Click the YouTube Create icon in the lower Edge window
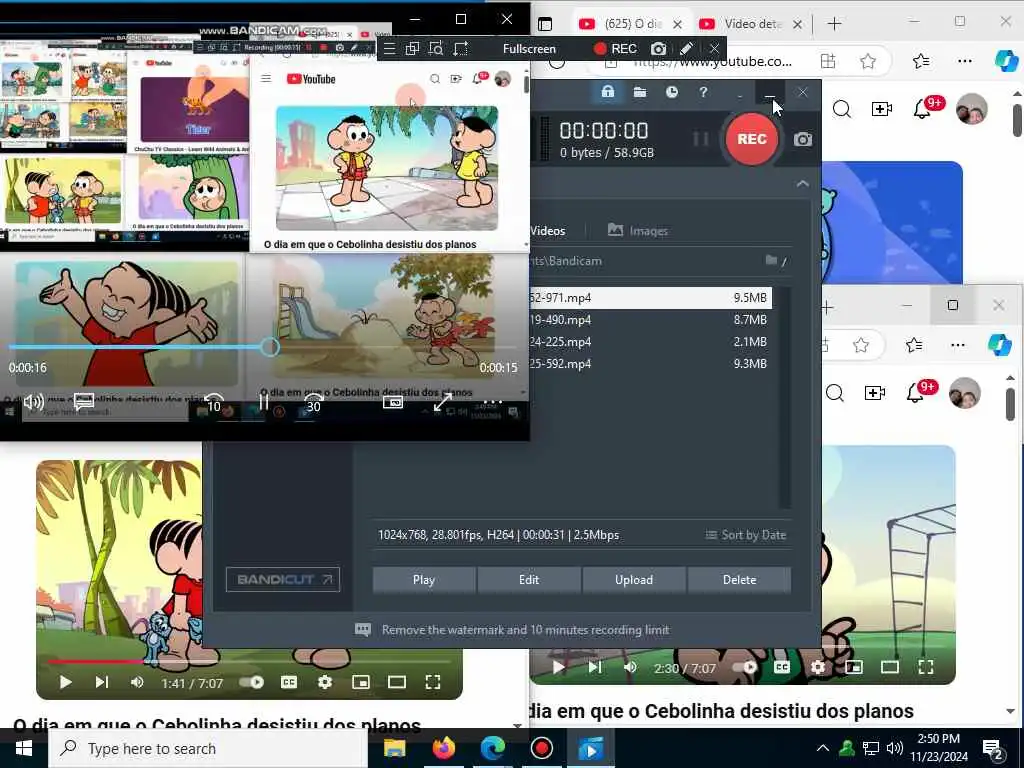 pos(874,392)
